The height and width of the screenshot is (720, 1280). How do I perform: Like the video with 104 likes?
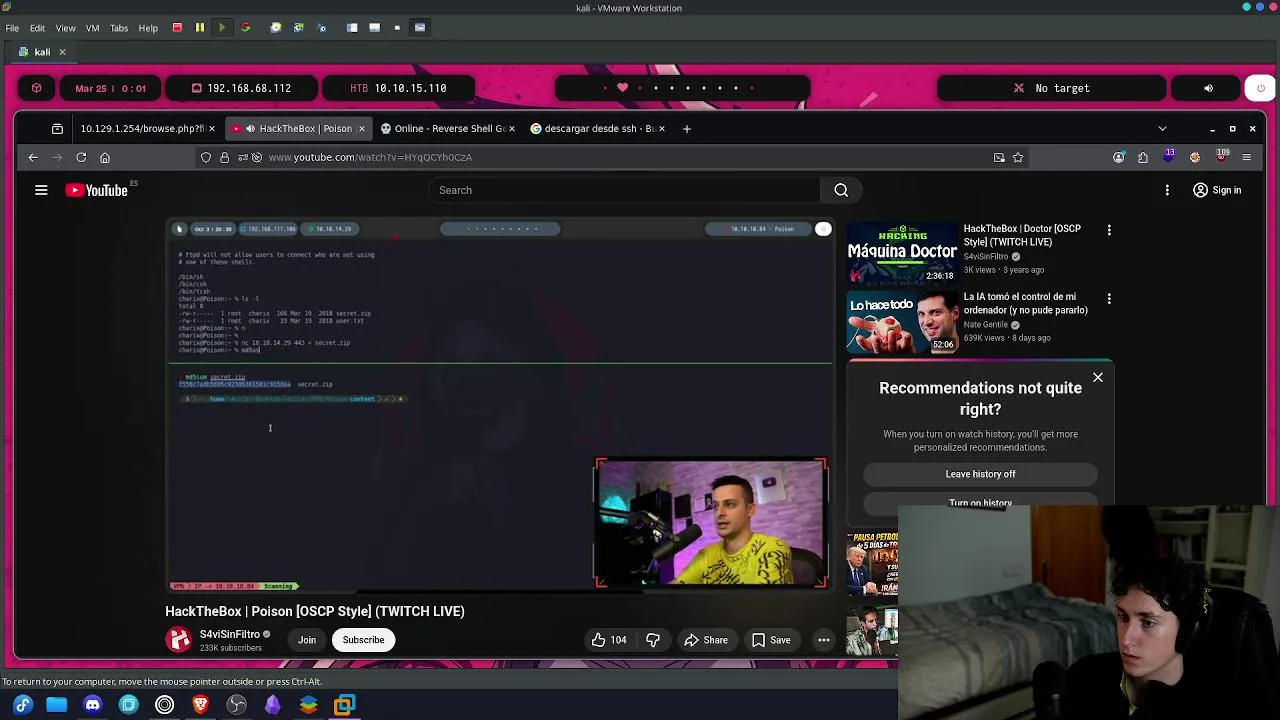pyautogui.click(x=608, y=640)
